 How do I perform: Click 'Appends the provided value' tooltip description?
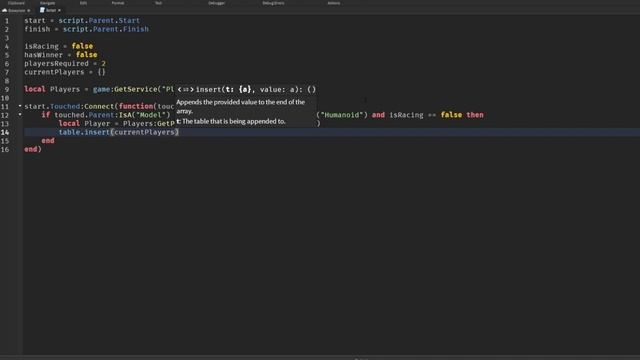tap(241, 106)
